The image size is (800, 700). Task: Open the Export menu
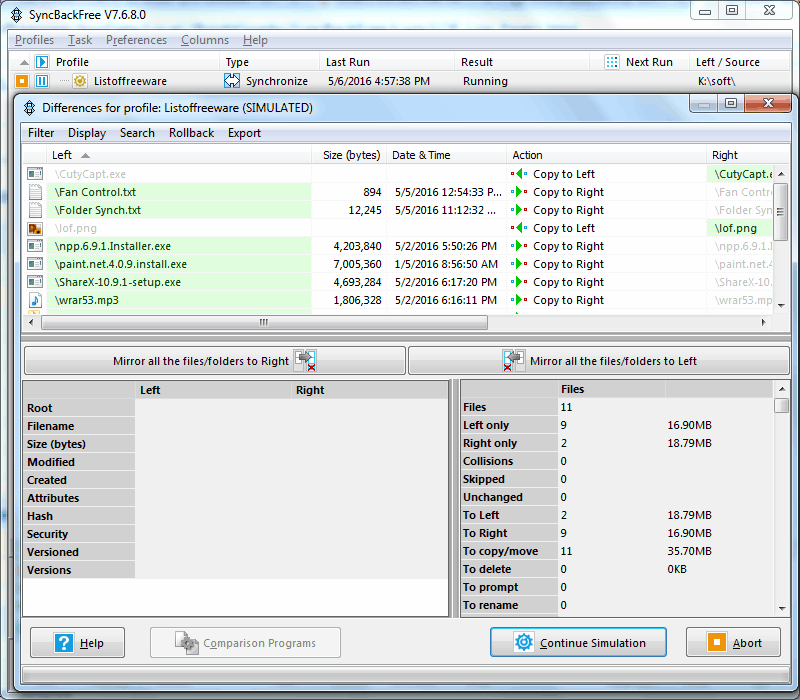244,133
